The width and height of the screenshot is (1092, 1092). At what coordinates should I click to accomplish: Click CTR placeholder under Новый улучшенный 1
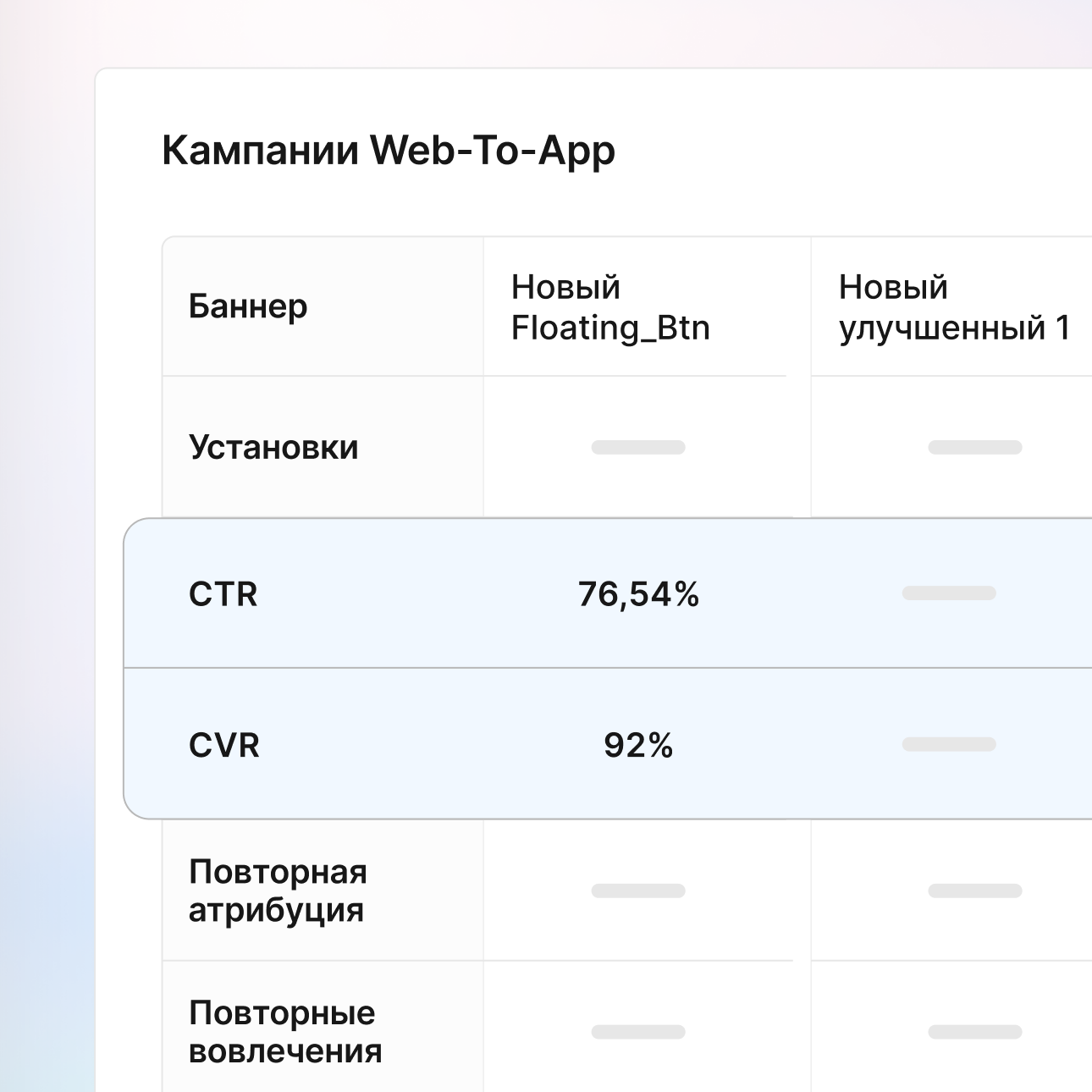[948, 593]
